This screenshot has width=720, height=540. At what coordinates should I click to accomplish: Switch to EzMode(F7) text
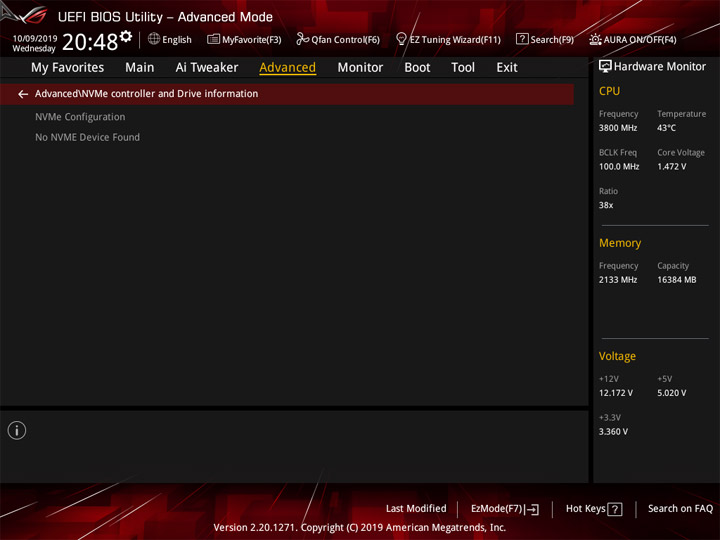pyautogui.click(x=497, y=509)
